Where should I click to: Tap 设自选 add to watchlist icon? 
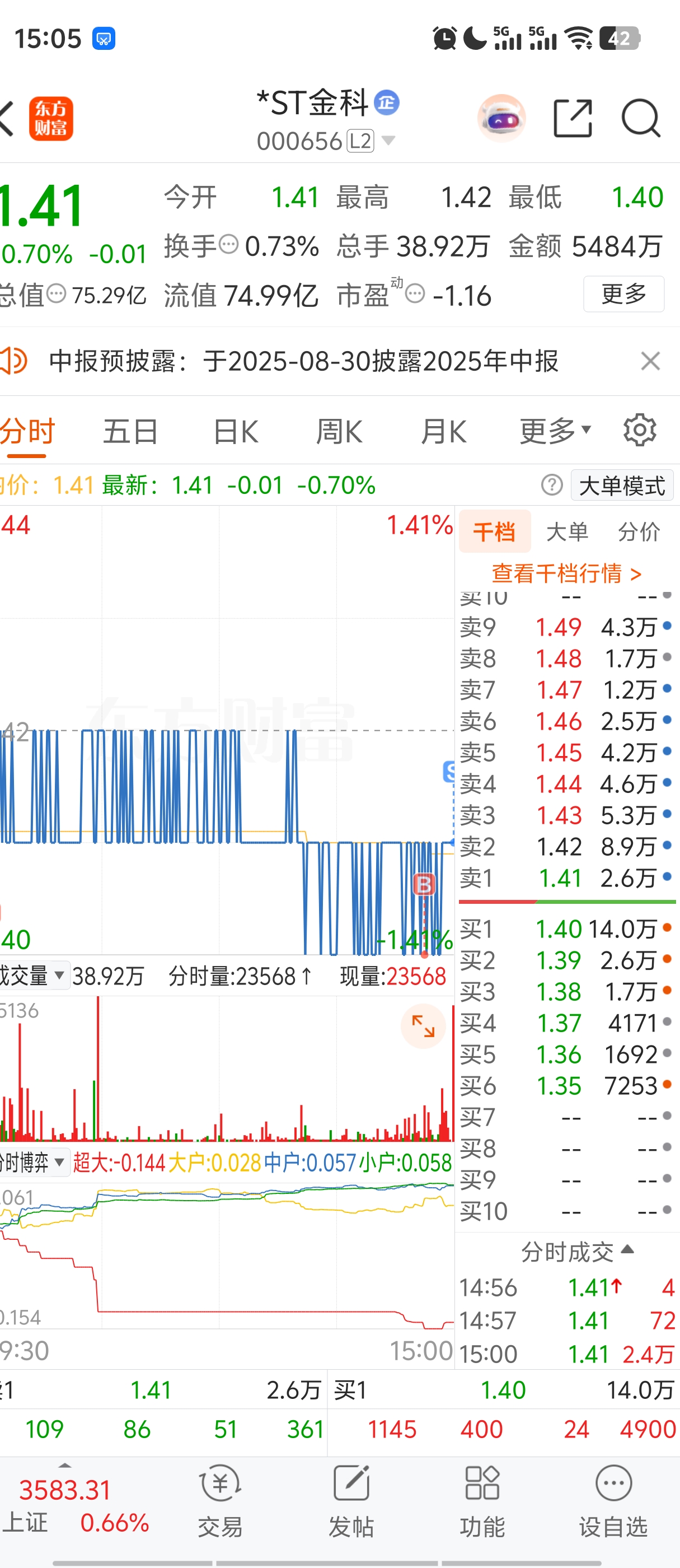tap(613, 1502)
